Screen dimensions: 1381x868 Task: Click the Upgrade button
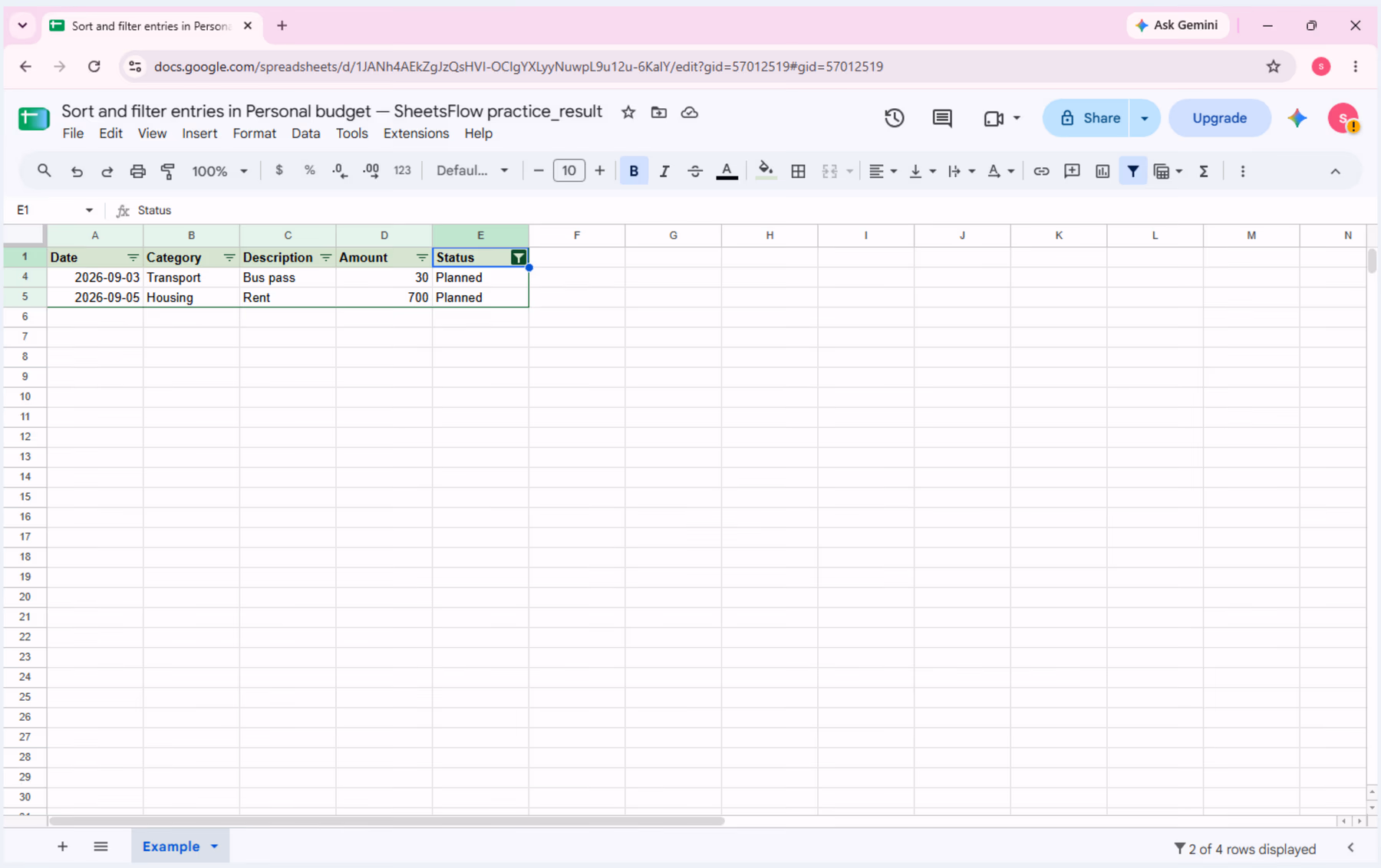(x=1219, y=118)
